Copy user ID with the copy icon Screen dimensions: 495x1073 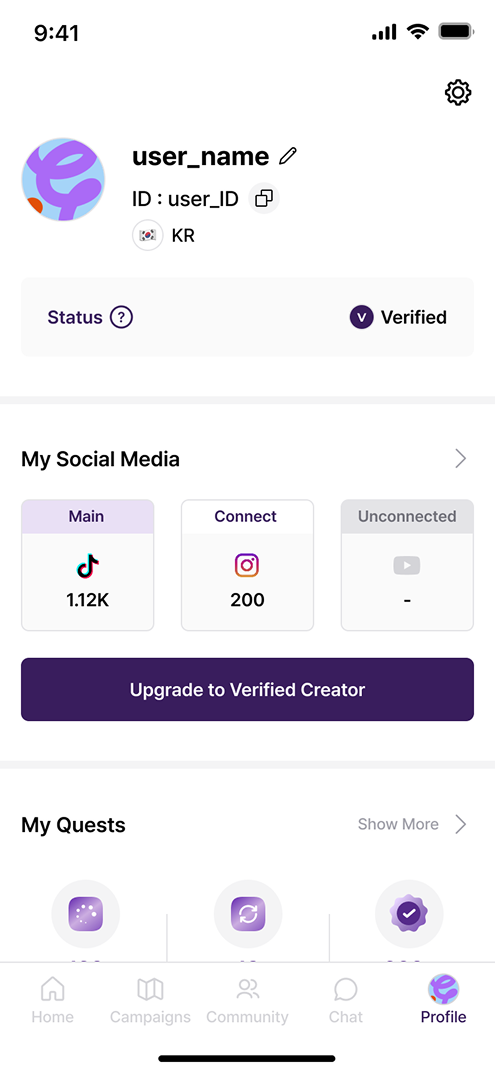[x=264, y=198]
